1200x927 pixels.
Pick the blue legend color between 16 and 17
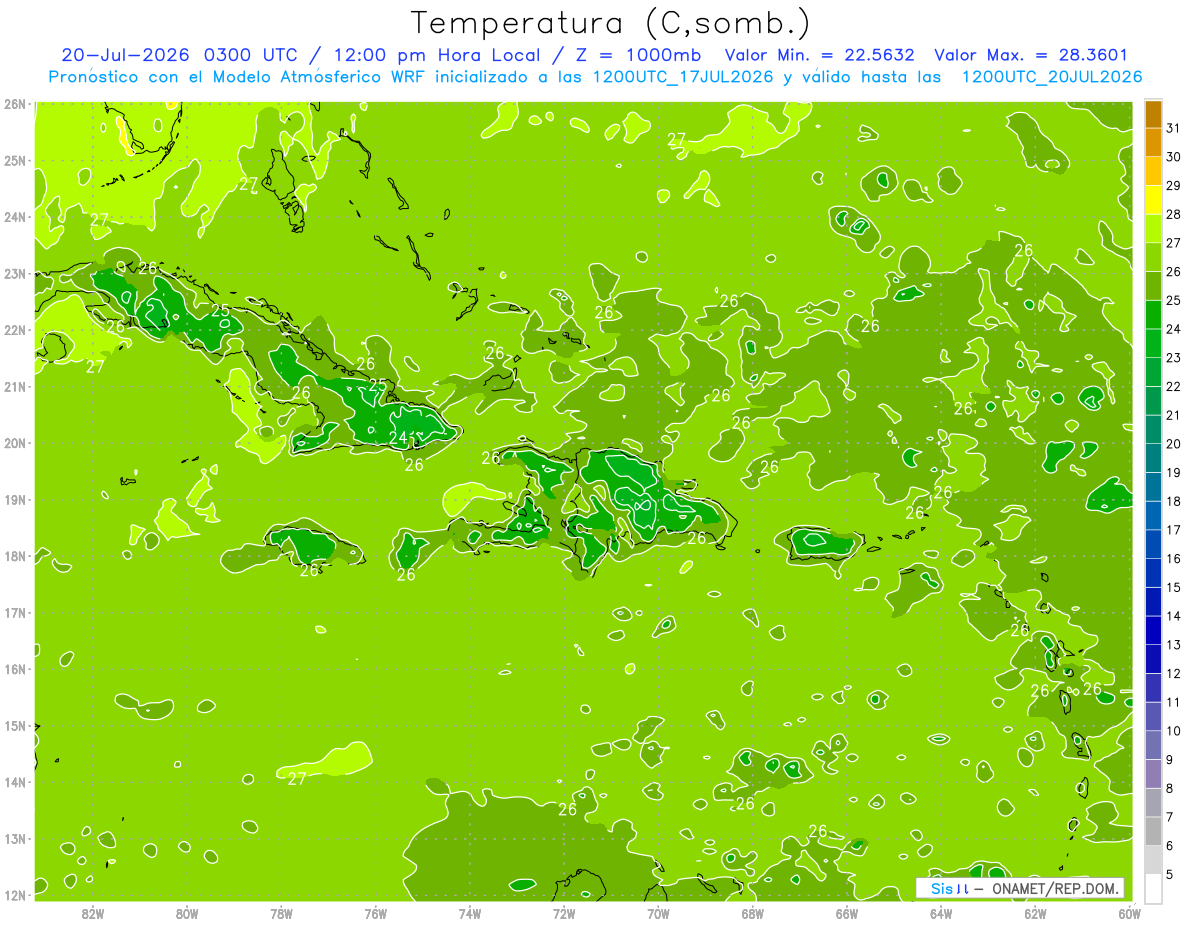[x=1153, y=544]
